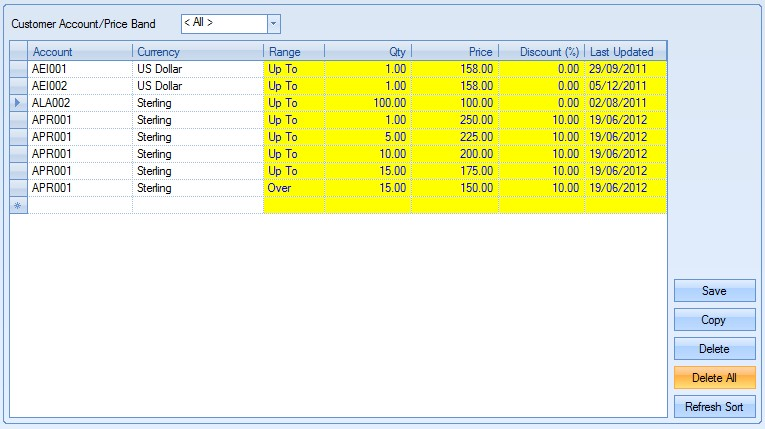Sort by the Account column header
765x429 pixels.
[80, 52]
